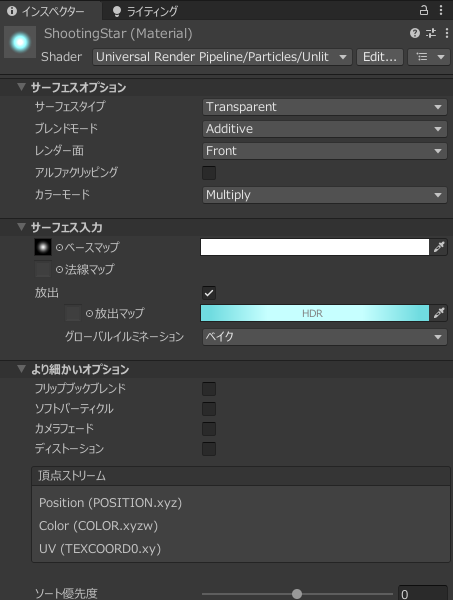This screenshot has height=600, width=453.
Task: Enable the ソフトパーティクル checkbox
Action: (209, 409)
